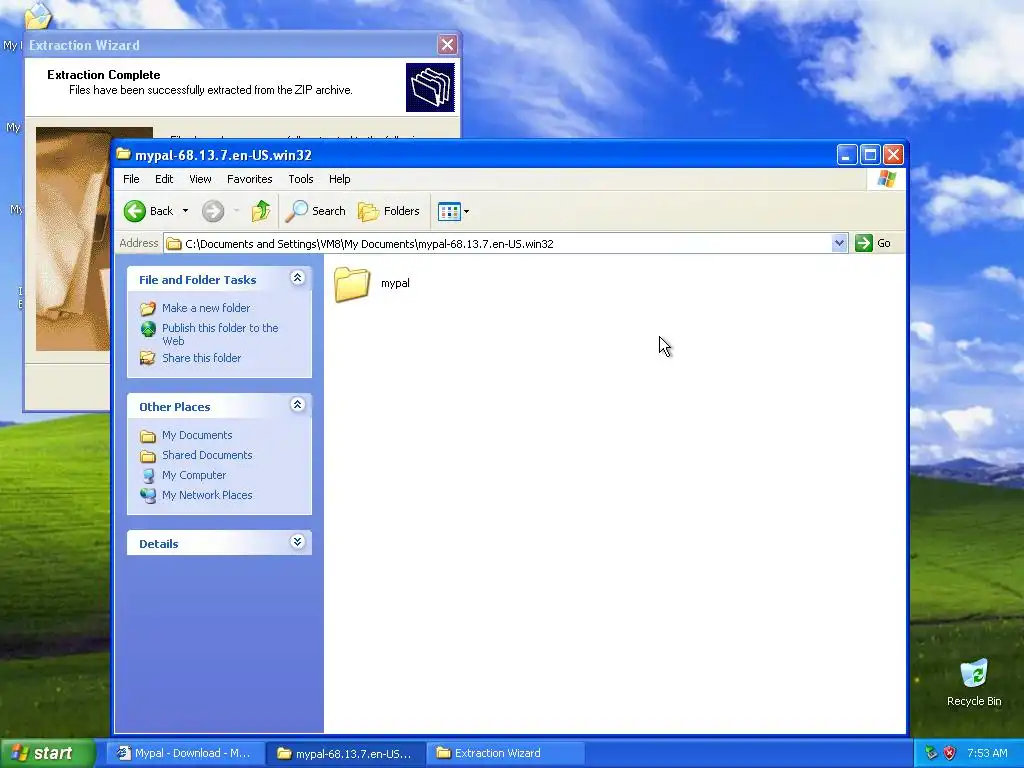Image resolution: width=1024 pixels, height=768 pixels.
Task: Select the mypal folder icon
Action: click(352, 284)
